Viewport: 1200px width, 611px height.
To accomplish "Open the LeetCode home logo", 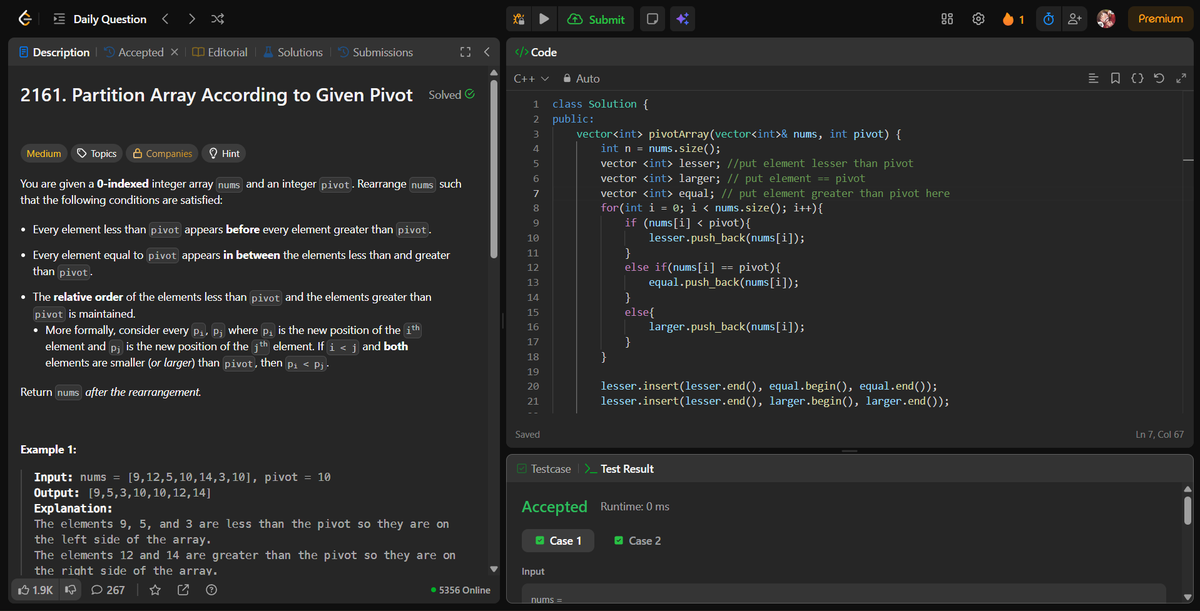I will click(23, 19).
